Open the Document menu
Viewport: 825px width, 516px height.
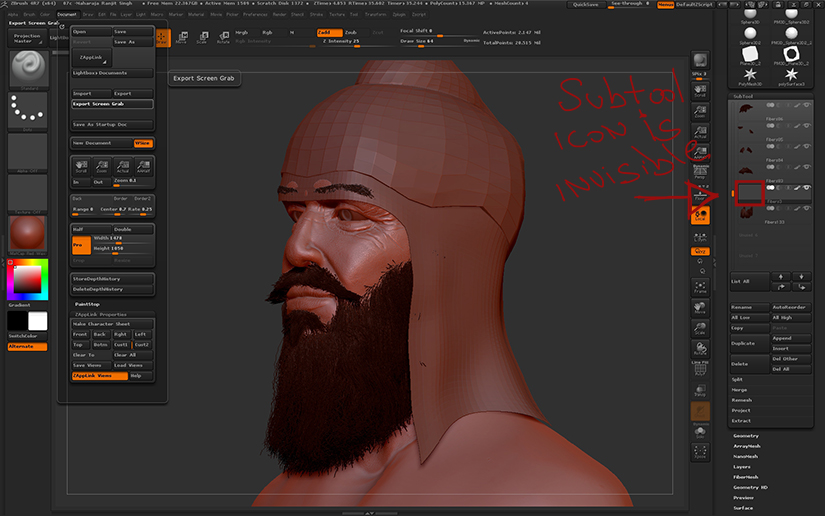click(x=67, y=14)
